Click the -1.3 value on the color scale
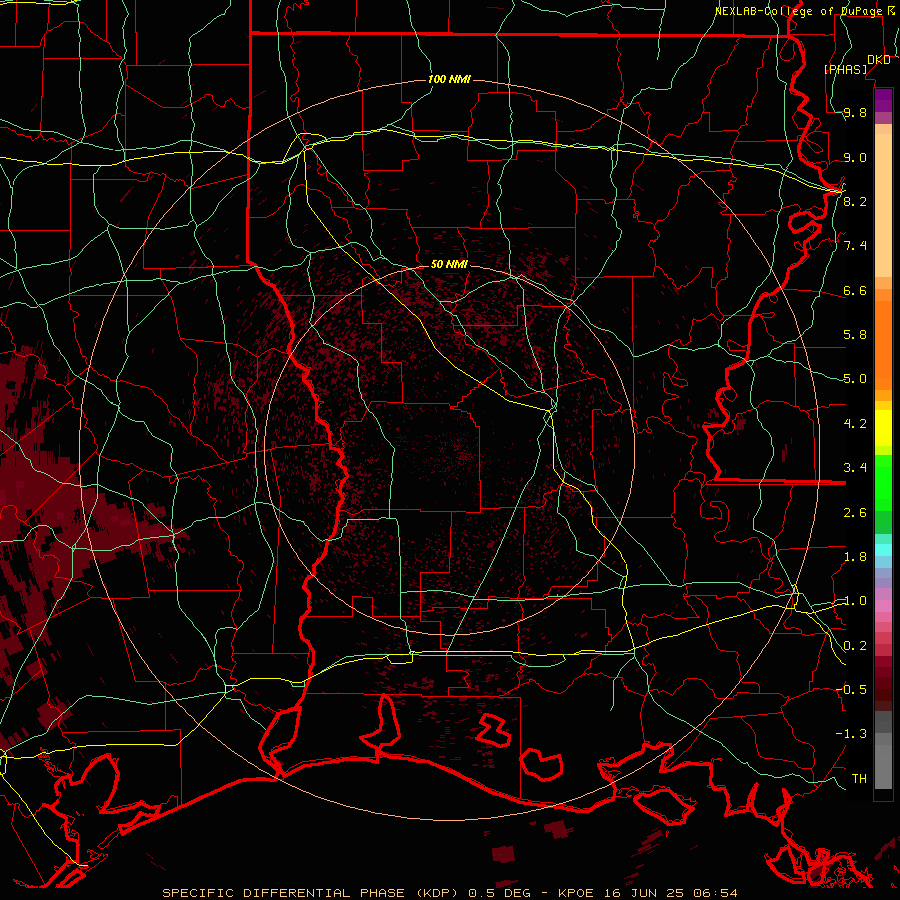The width and height of the screenshot is (900, 900). pyautogui.click(x=851, y=734)
